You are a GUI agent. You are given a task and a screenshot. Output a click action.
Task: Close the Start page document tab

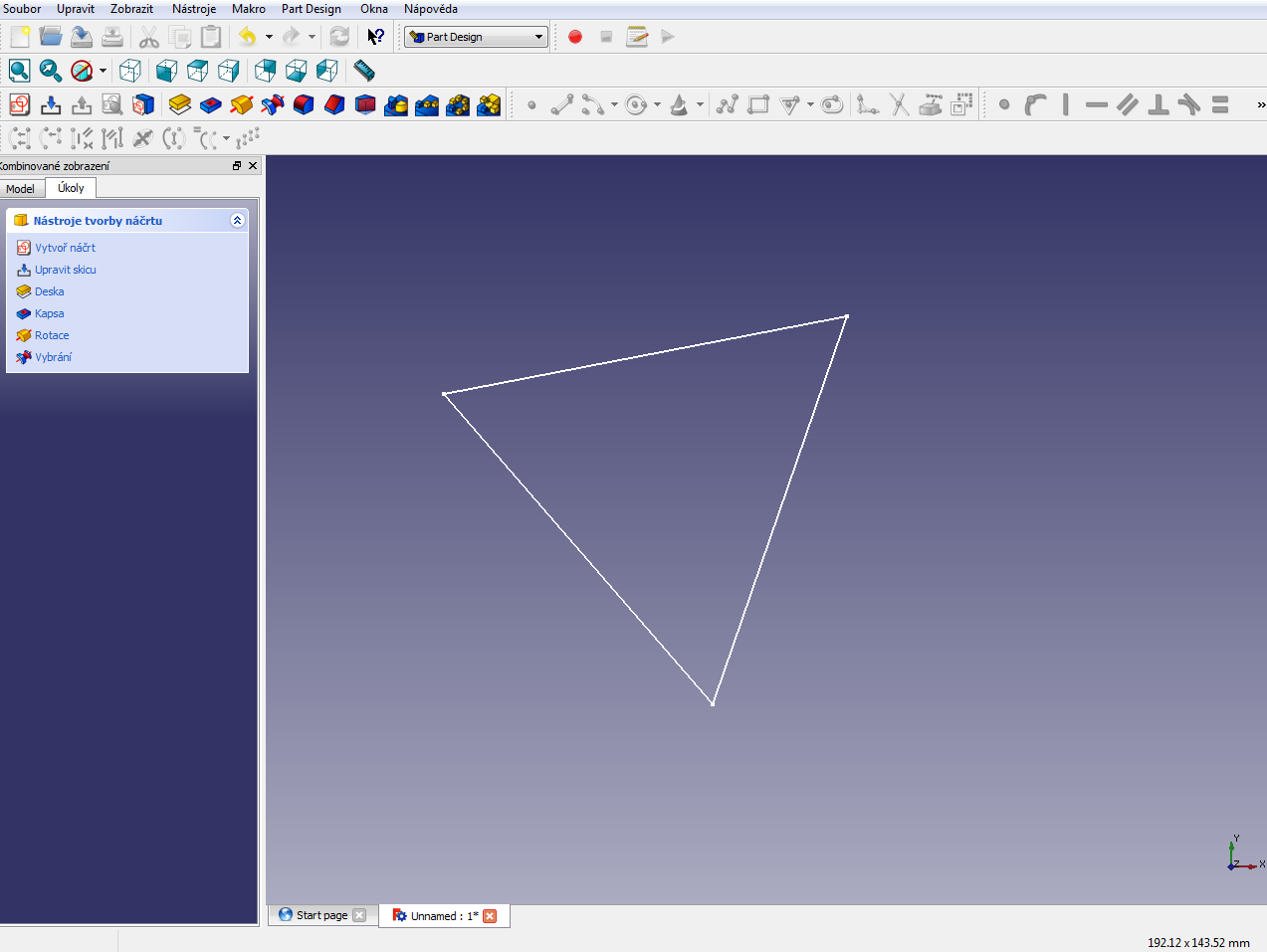(x=359, y=916)
